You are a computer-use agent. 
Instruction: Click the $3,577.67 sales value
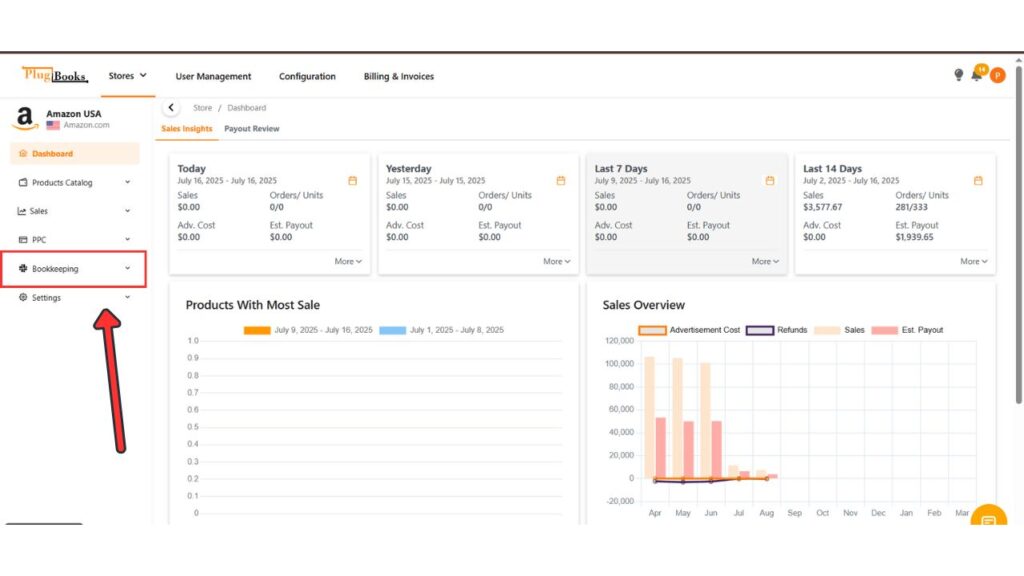tap(822, 207)
